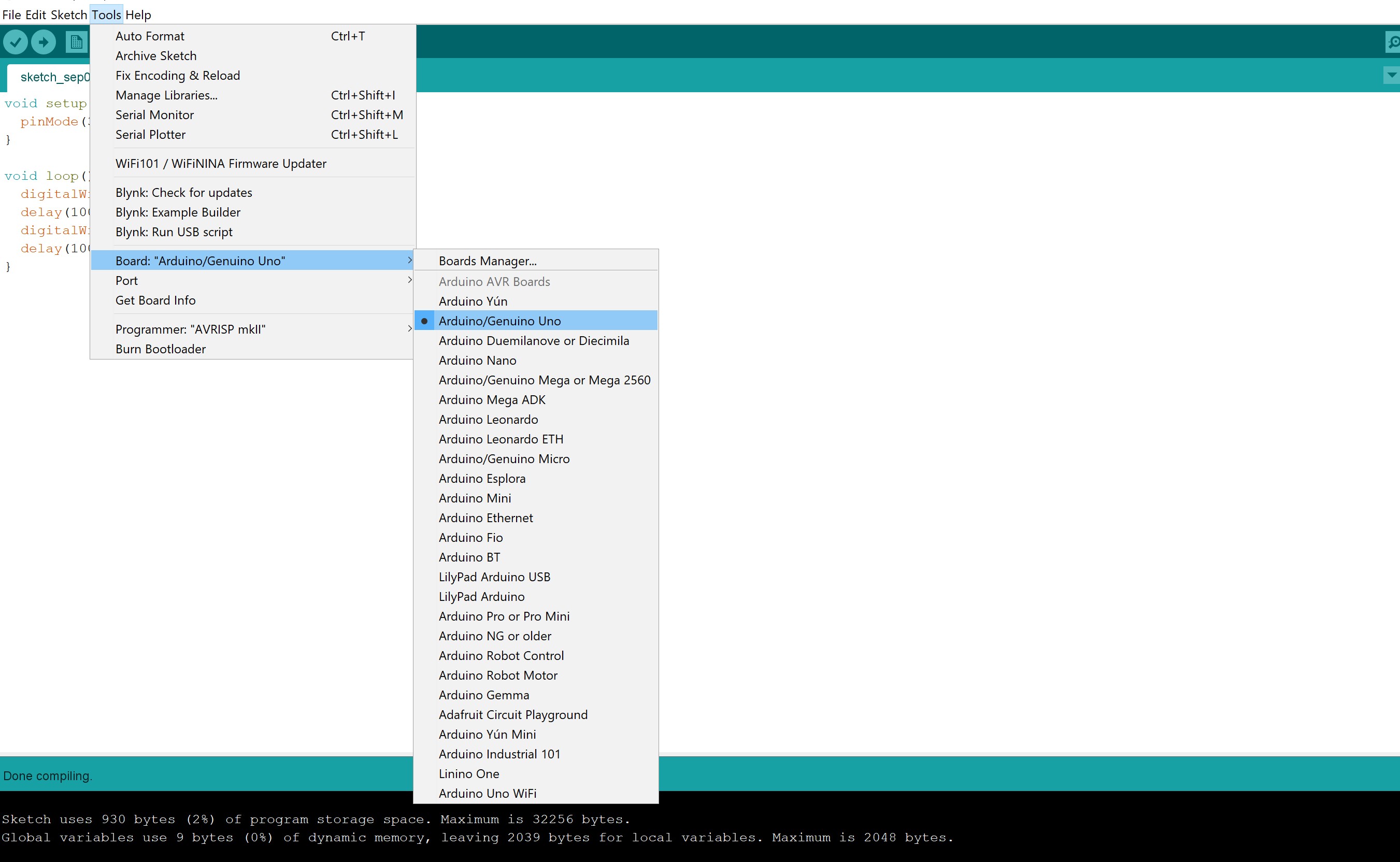Image resolution: width=1400 pixels, height=862 pixels.
Task: Select Arduino Uno WiFi board
Action: 535,793
